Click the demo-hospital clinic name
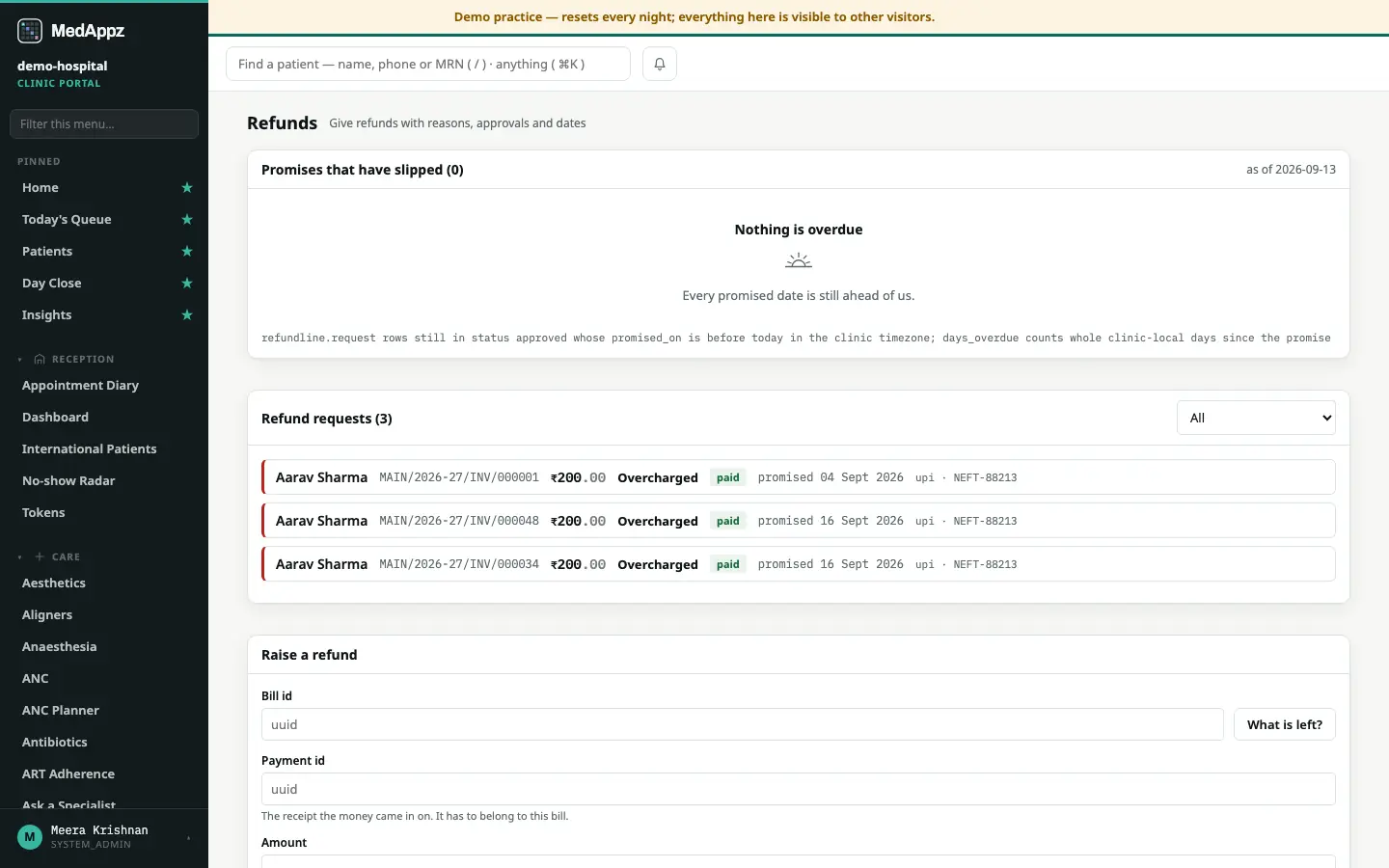Screen dimensions: 1389x868 (x=62, y=66)
